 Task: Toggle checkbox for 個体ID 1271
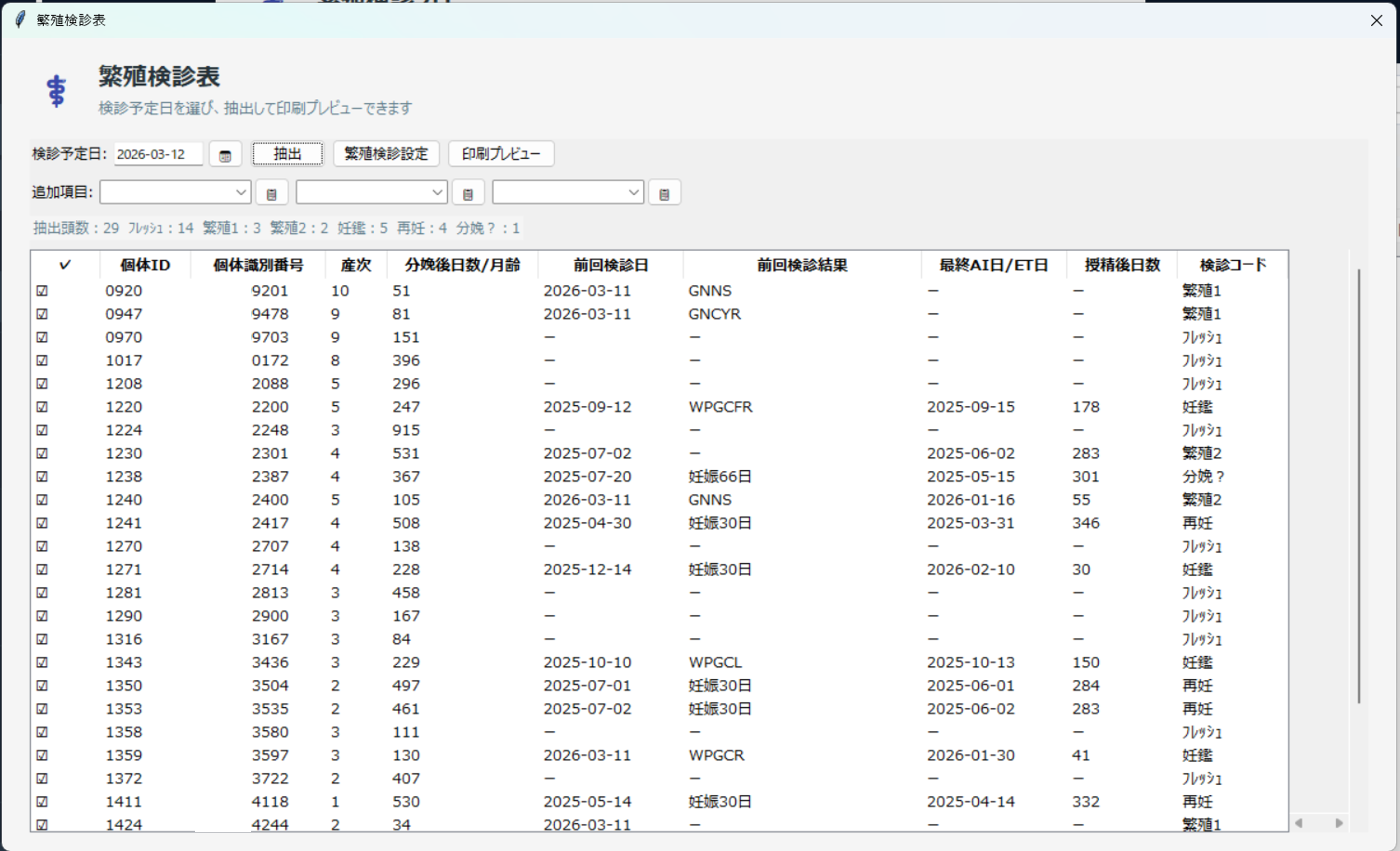pos(42,569)
